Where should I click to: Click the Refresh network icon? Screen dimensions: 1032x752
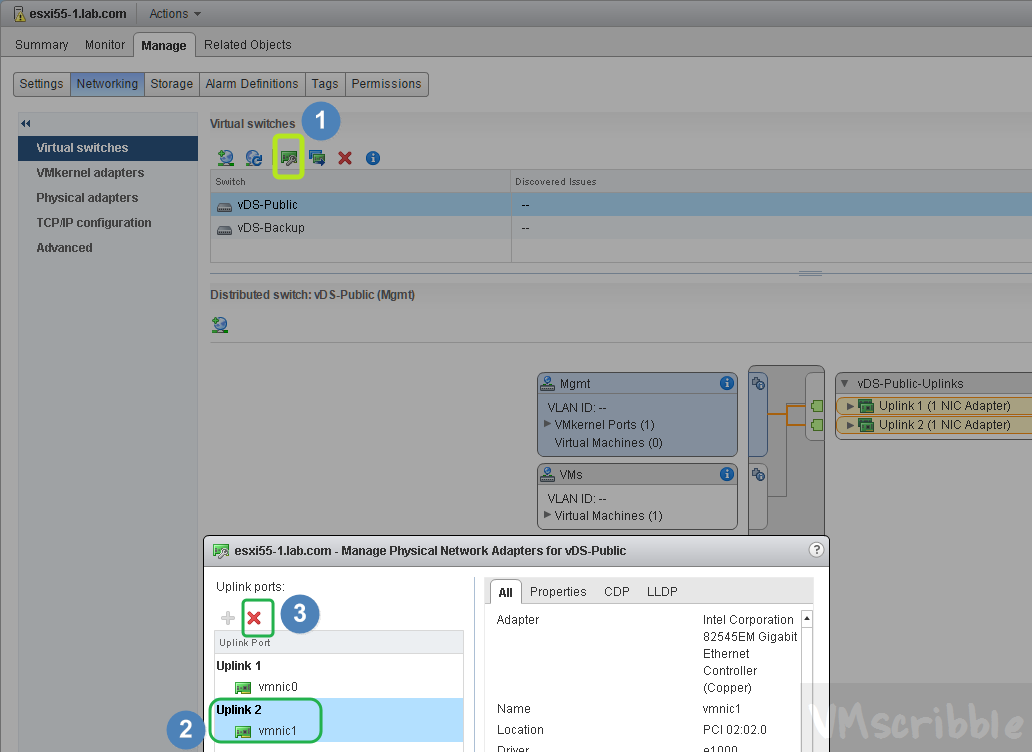coord(254,158)
